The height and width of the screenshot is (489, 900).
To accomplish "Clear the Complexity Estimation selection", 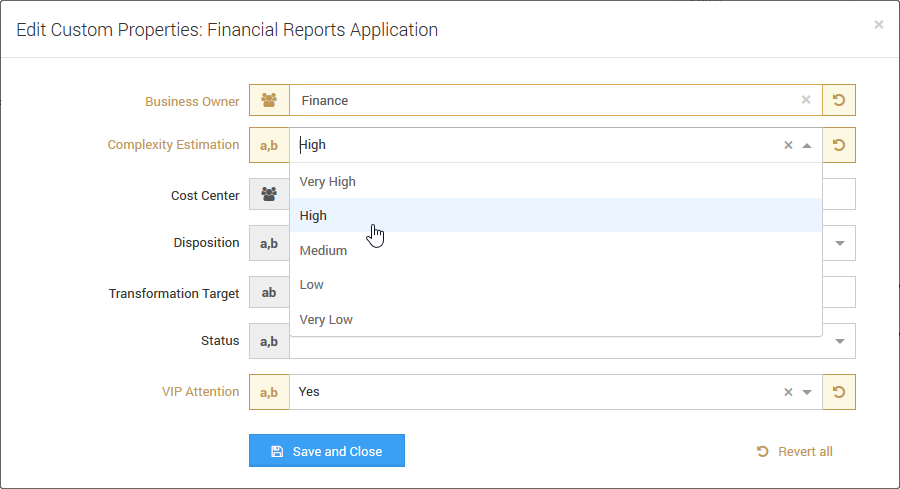I will (788, 145).
